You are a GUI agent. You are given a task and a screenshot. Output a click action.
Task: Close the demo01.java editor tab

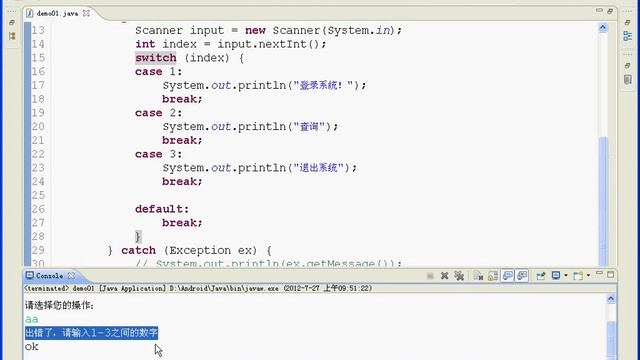[x=86, y=13]
